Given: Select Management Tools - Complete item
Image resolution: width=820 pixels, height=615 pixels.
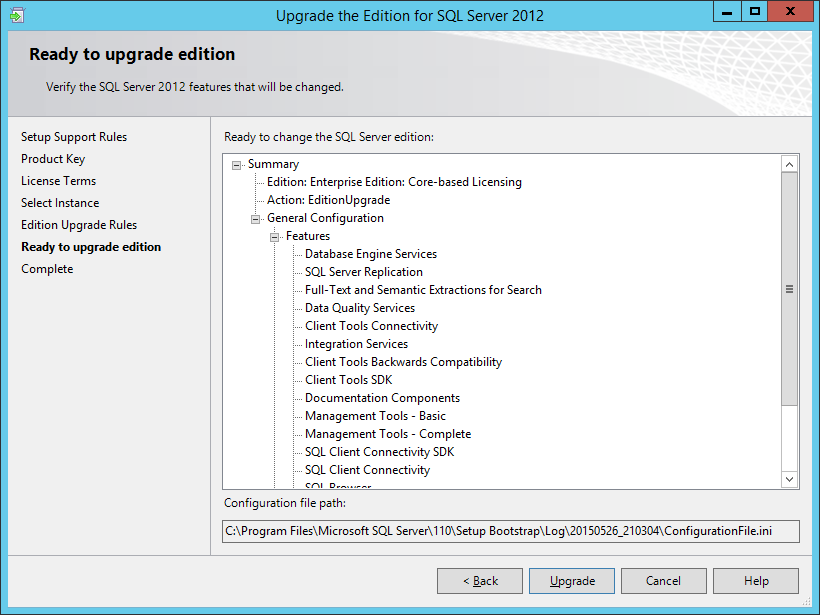Looking at the screenshot, I should (x=387, y=434).
